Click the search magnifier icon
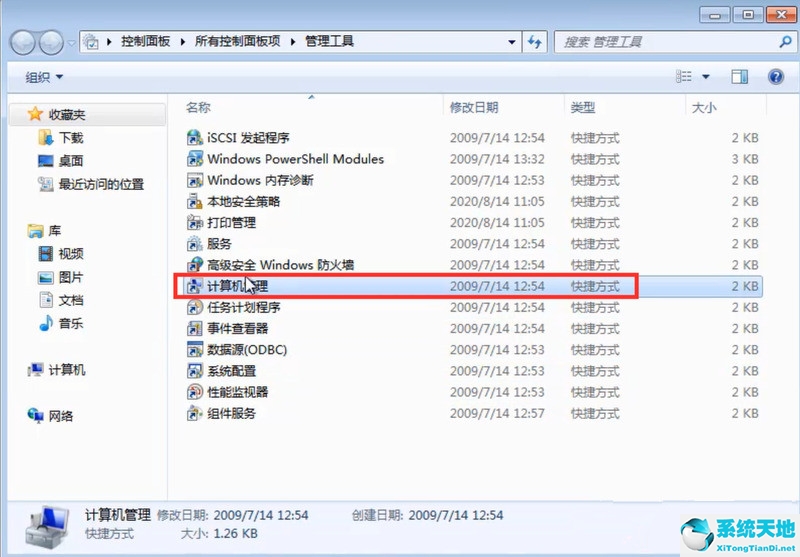 tap(785, 41)
